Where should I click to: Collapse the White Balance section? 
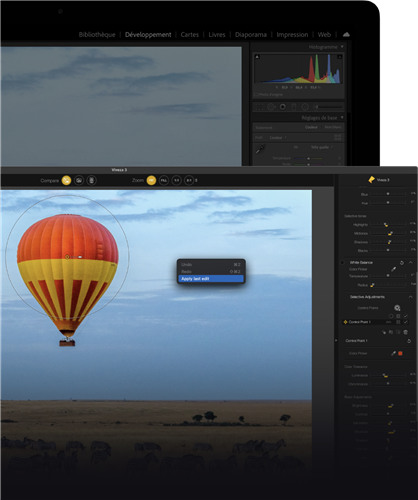click(411, 263)
